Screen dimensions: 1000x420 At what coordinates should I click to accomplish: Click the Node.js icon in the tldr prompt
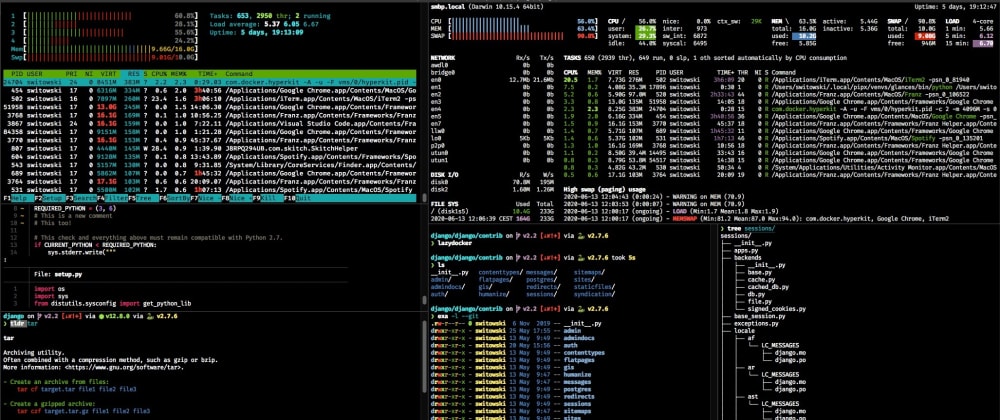[102, 316]
